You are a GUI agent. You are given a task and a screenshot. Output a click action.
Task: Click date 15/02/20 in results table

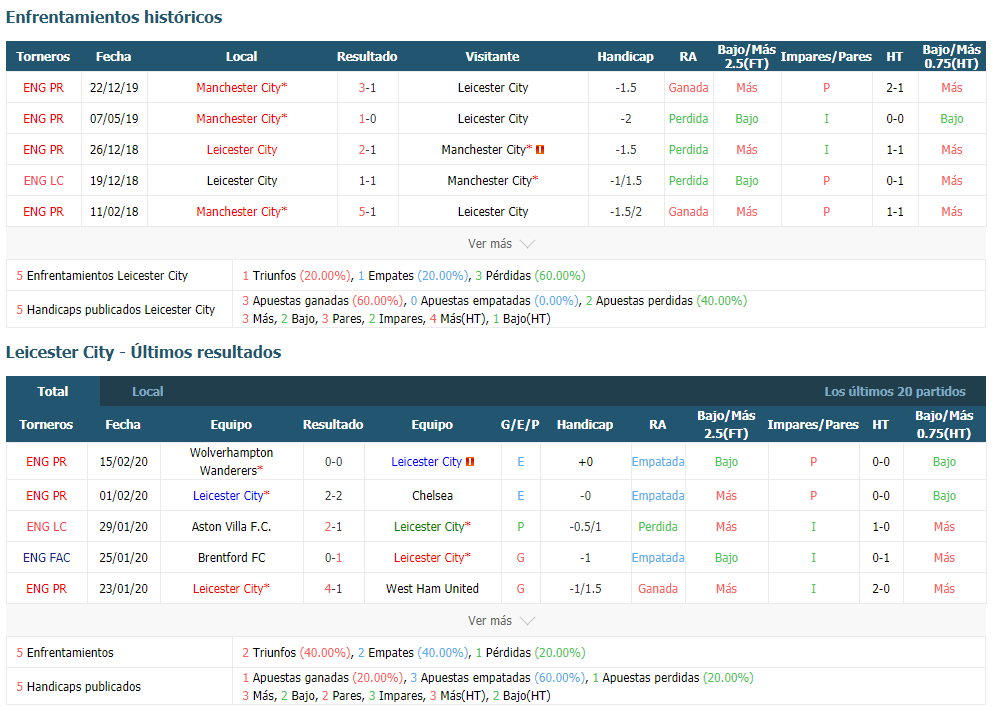click(123, 461)
